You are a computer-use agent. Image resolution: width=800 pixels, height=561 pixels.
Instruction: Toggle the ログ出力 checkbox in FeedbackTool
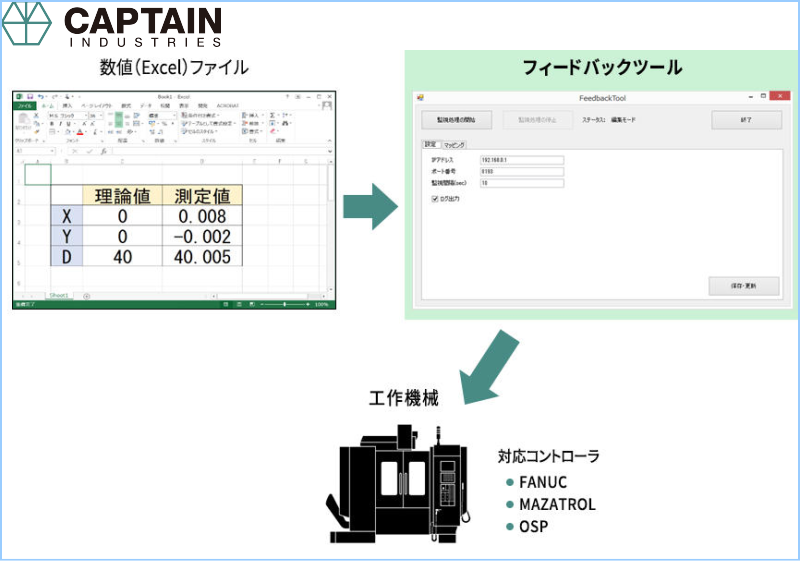point(435,199)
